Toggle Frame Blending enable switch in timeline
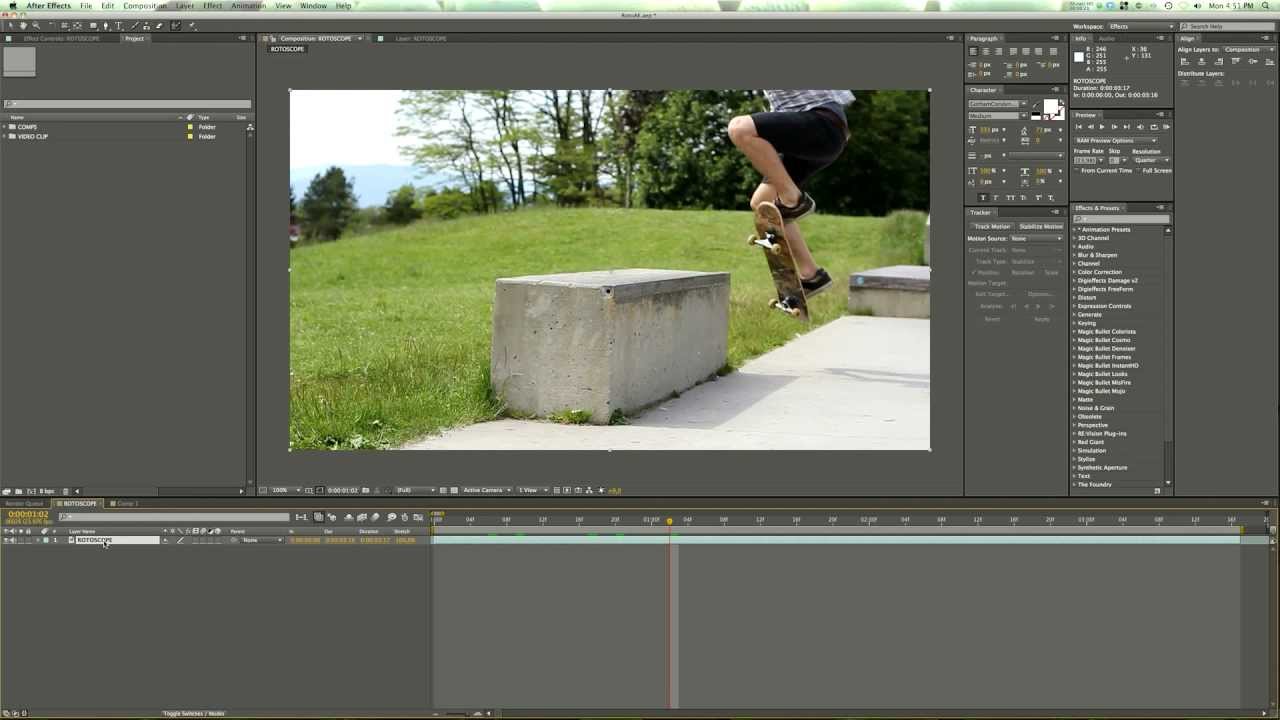1280x720 pixels. tap(362, 517)
